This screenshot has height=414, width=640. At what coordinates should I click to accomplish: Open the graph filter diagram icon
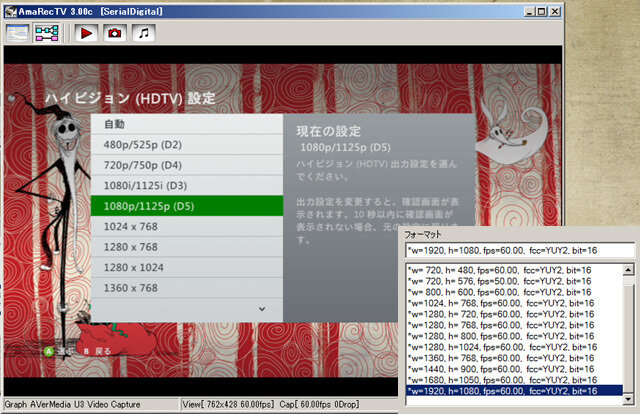[47, 33]
